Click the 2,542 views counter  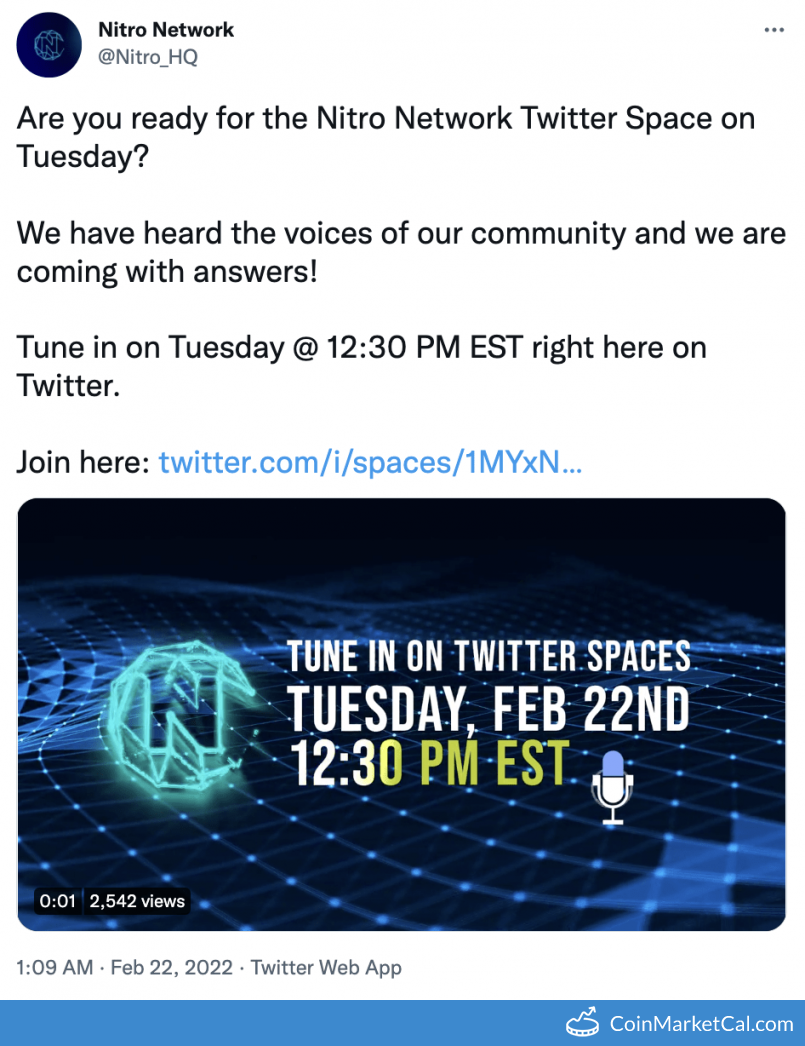click(x=137, y=901)
